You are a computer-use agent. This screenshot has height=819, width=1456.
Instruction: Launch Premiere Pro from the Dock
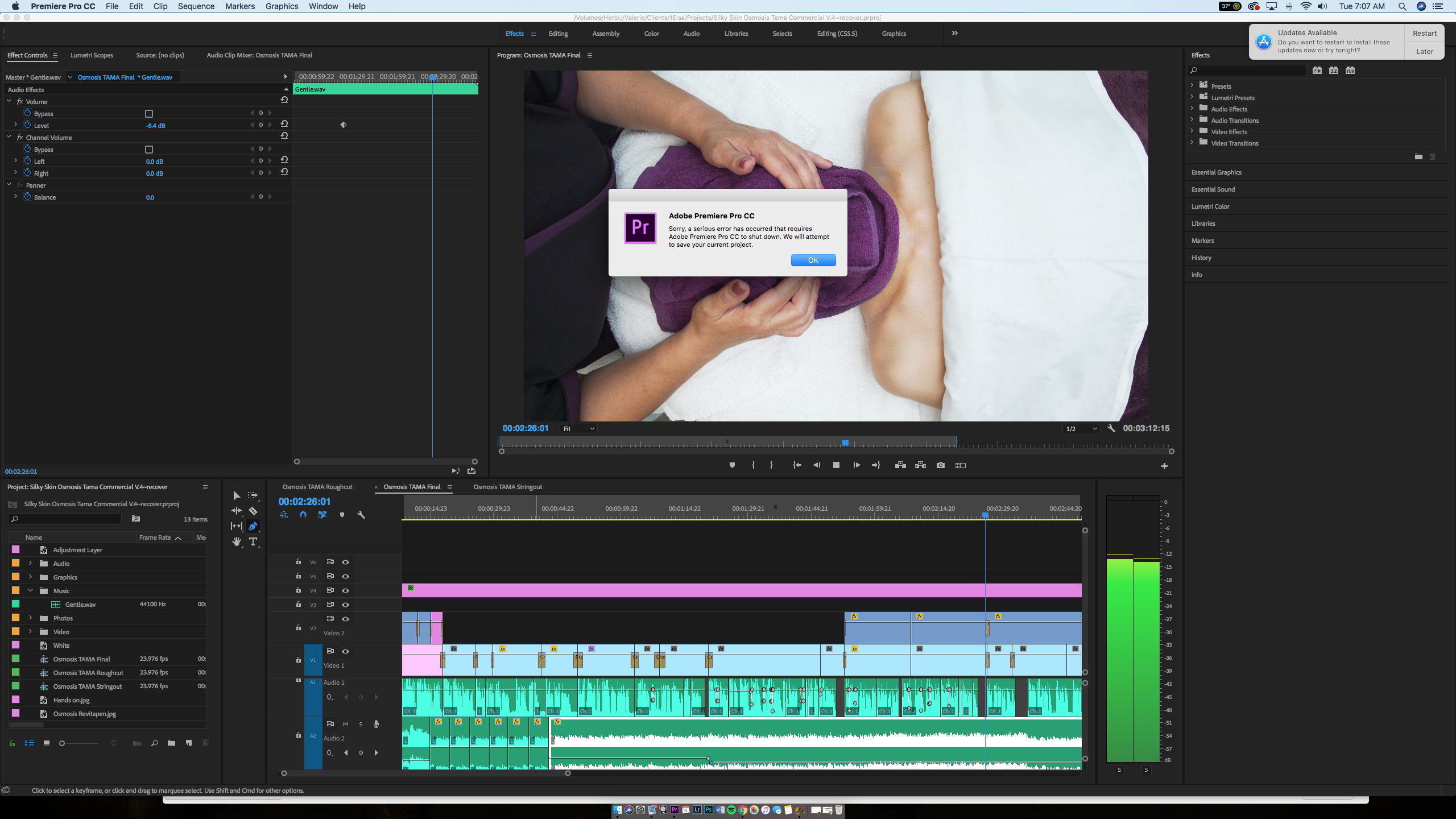click(x=673, y=810)
